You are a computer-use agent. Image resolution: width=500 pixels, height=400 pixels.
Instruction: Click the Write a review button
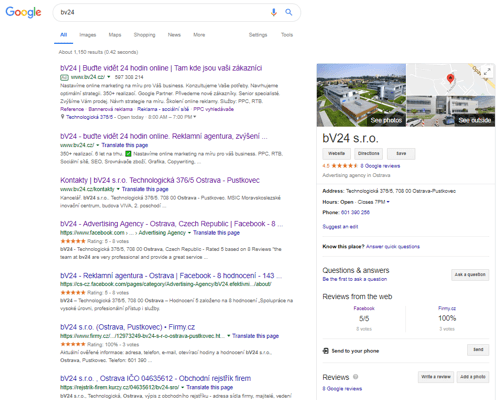click(x=436, y=377)
